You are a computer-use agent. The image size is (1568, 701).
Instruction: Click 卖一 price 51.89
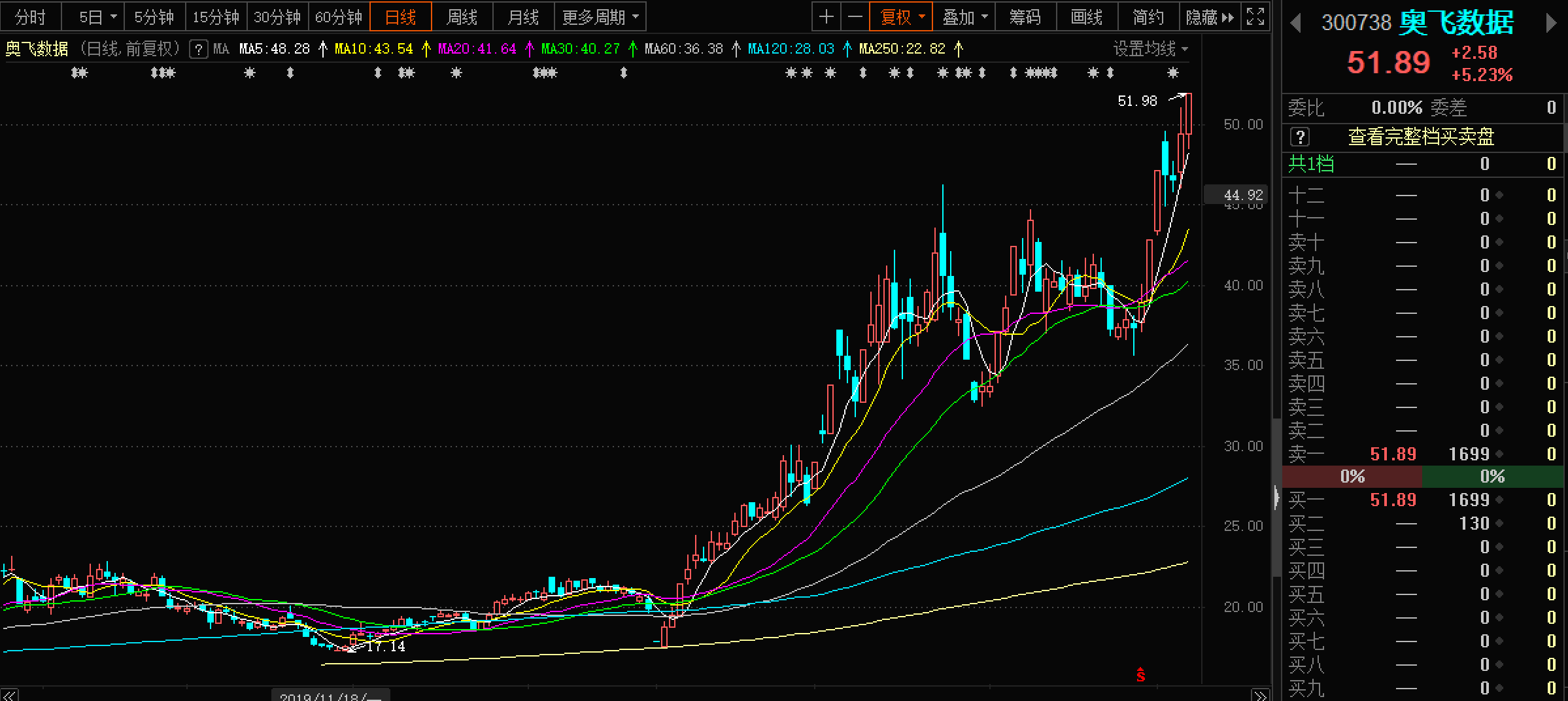[x=1393, y=454]
